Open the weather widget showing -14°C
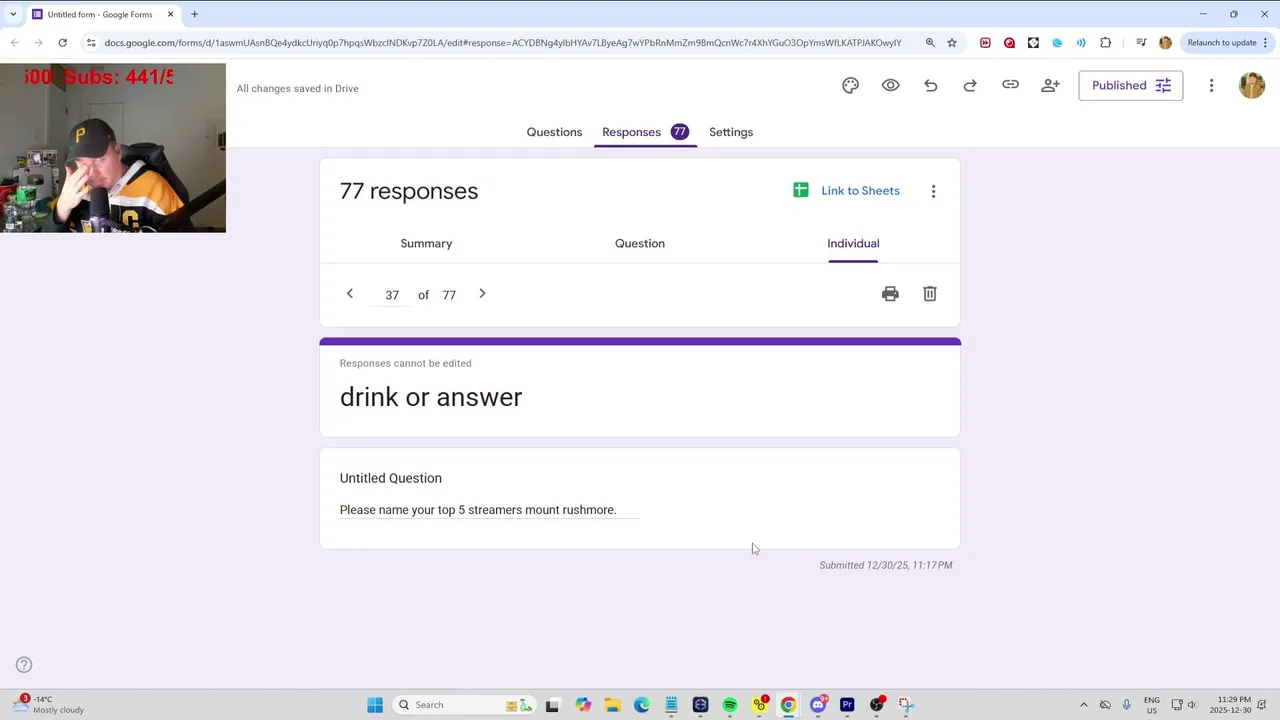This screenshot has height=720, width=1280. pos(48,704)
